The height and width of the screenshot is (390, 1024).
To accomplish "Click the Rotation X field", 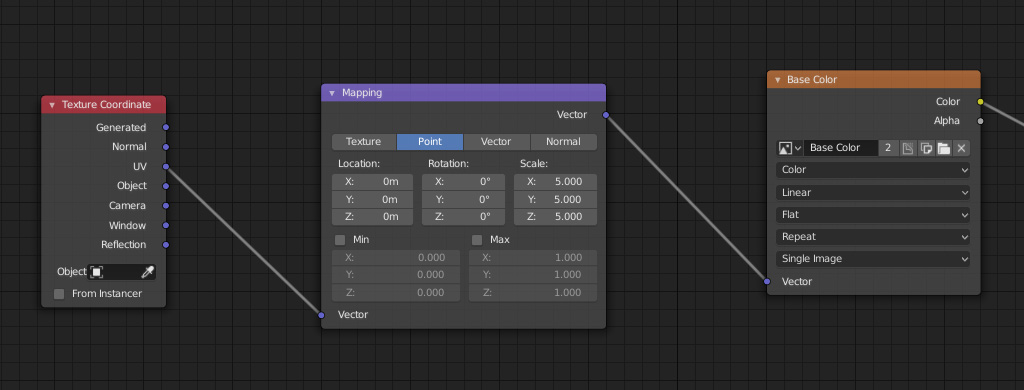I will pyautogui.click(x=463, y=182).
